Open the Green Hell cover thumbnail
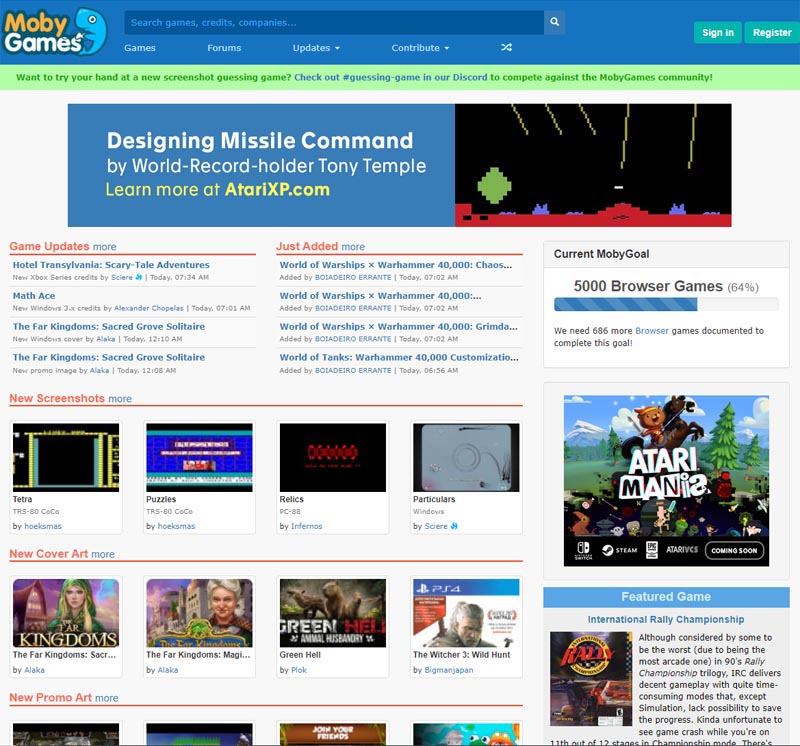The image size is (800, 746). [333, 613]
